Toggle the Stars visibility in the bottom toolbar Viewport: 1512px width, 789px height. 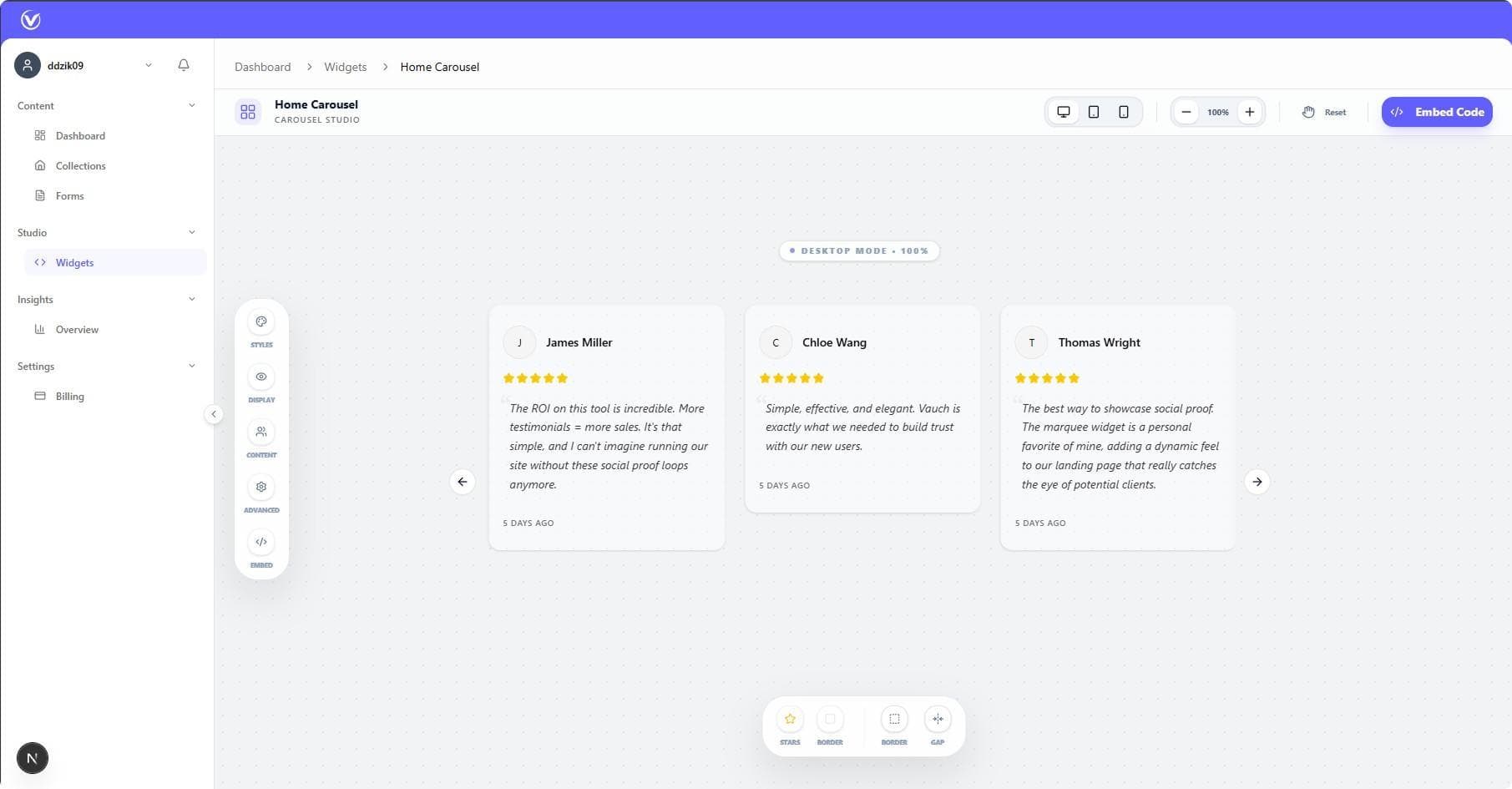coord(789,718)
